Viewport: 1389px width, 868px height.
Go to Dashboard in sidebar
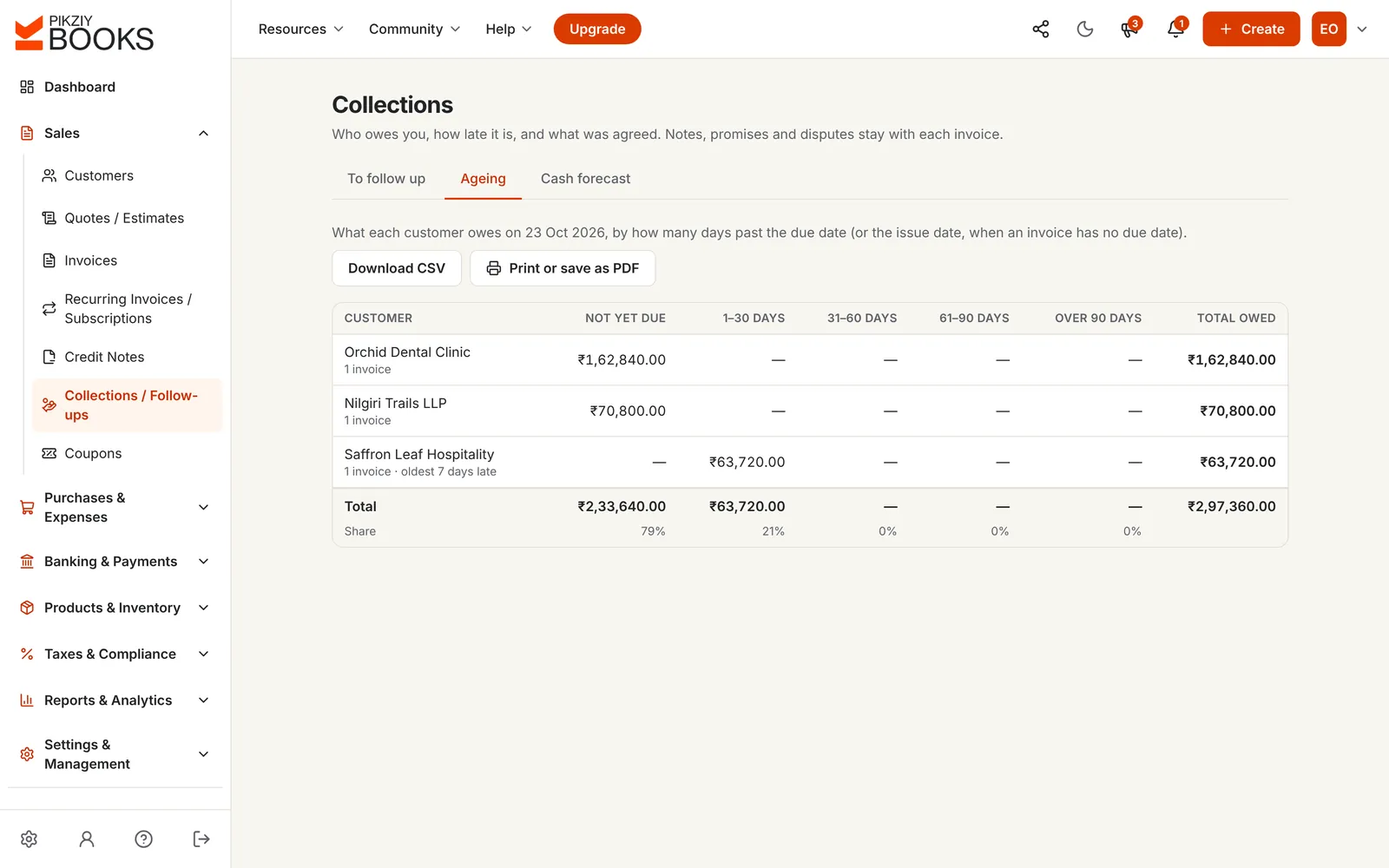pos(115,87)
